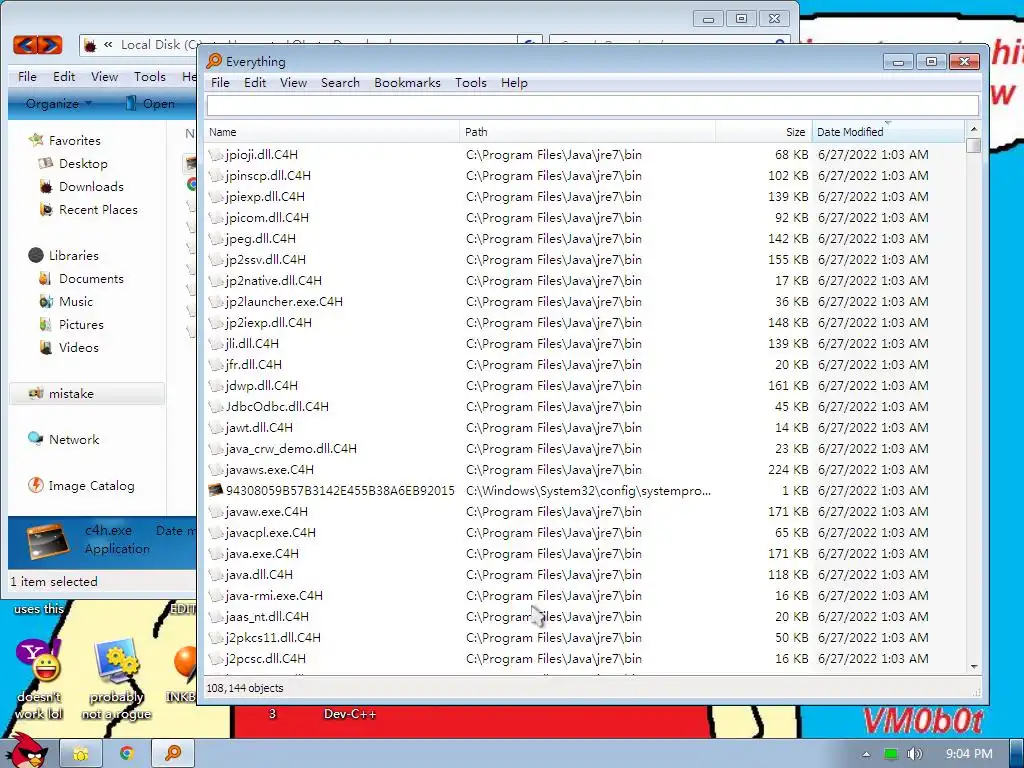Open the Help menu in Everything
The width and height of the screenshot is (1024, 768).
click(x=514, y=83)
